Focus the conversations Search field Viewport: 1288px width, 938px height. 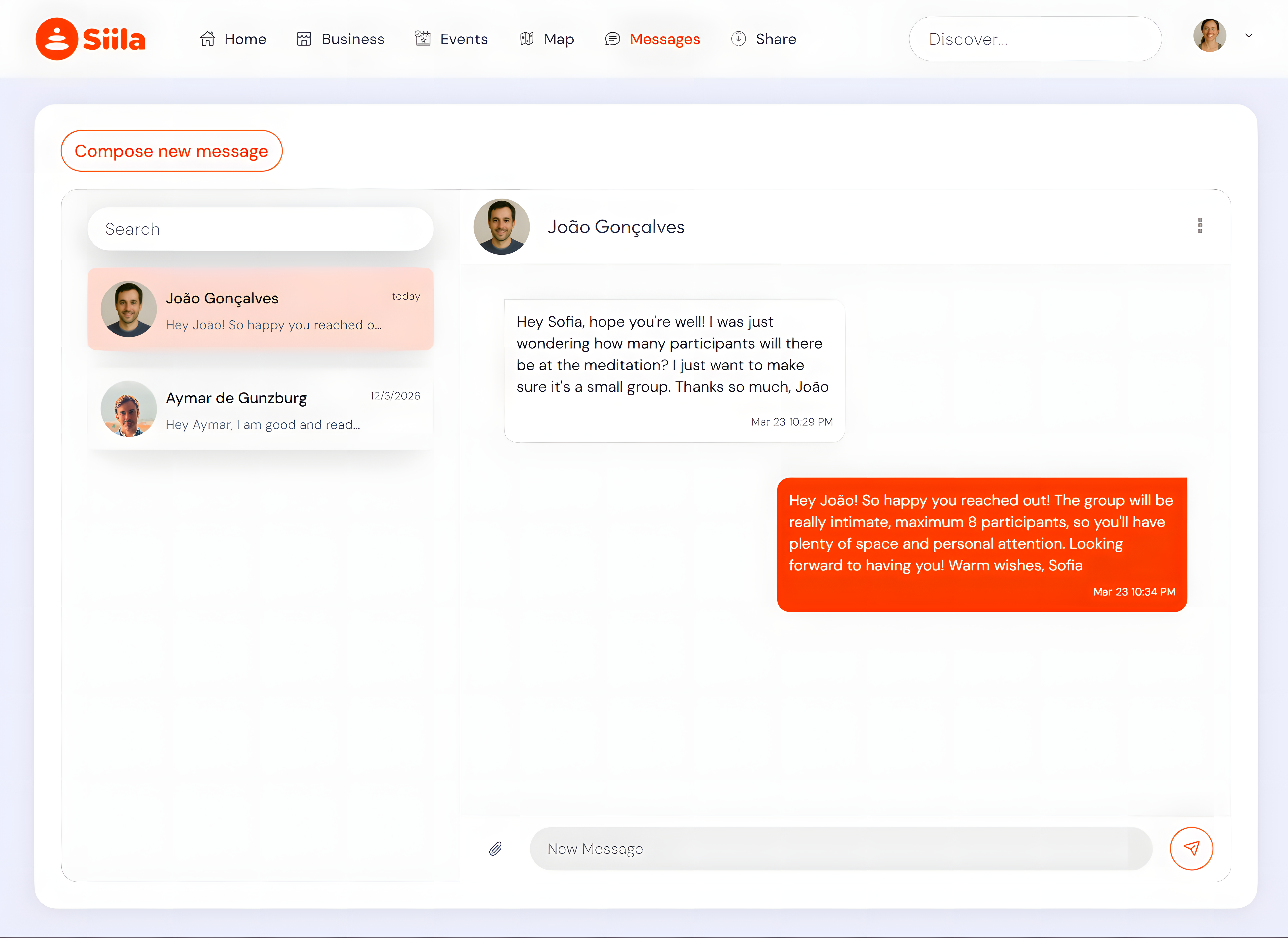coord(260,229)
